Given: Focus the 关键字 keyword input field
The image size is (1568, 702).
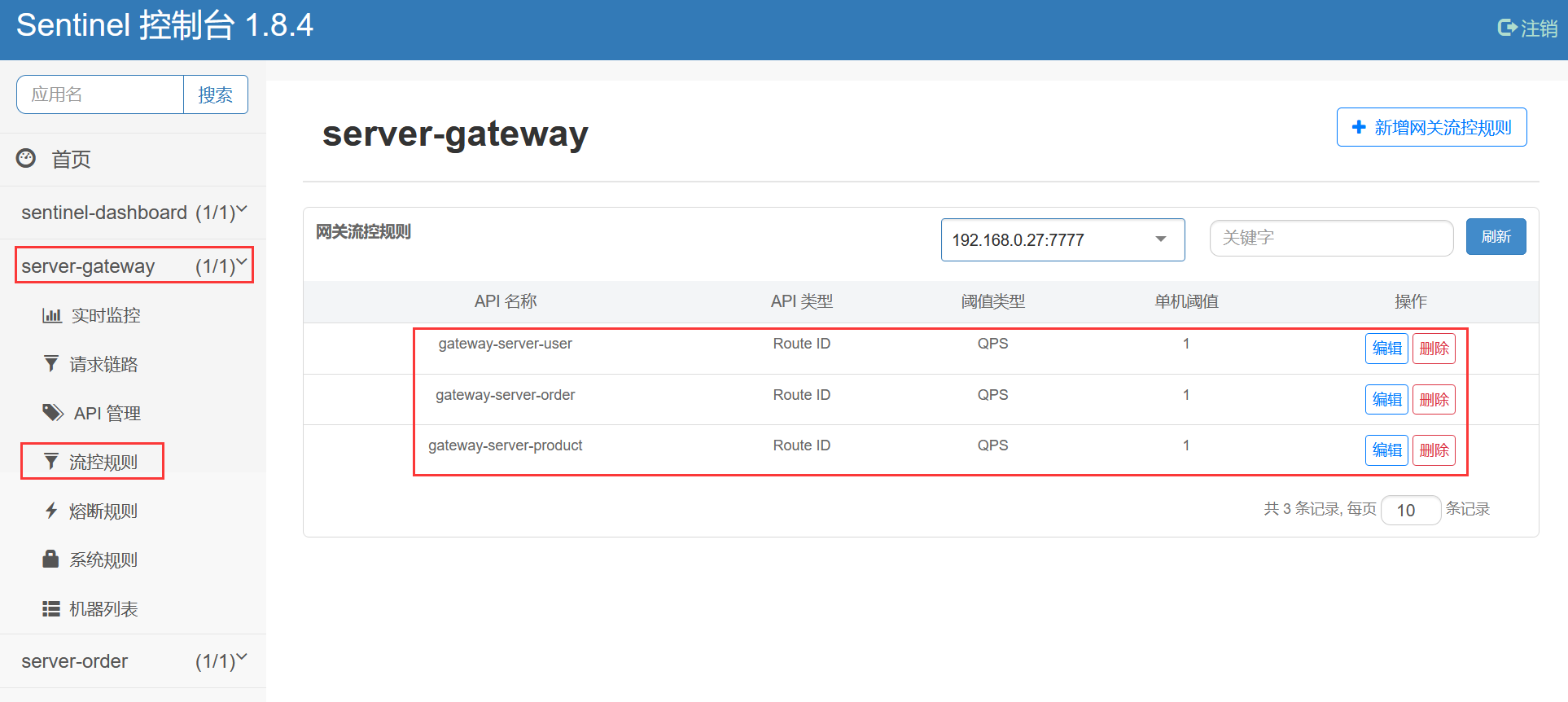Looking at the screenshot, I should pos(1331,238).
